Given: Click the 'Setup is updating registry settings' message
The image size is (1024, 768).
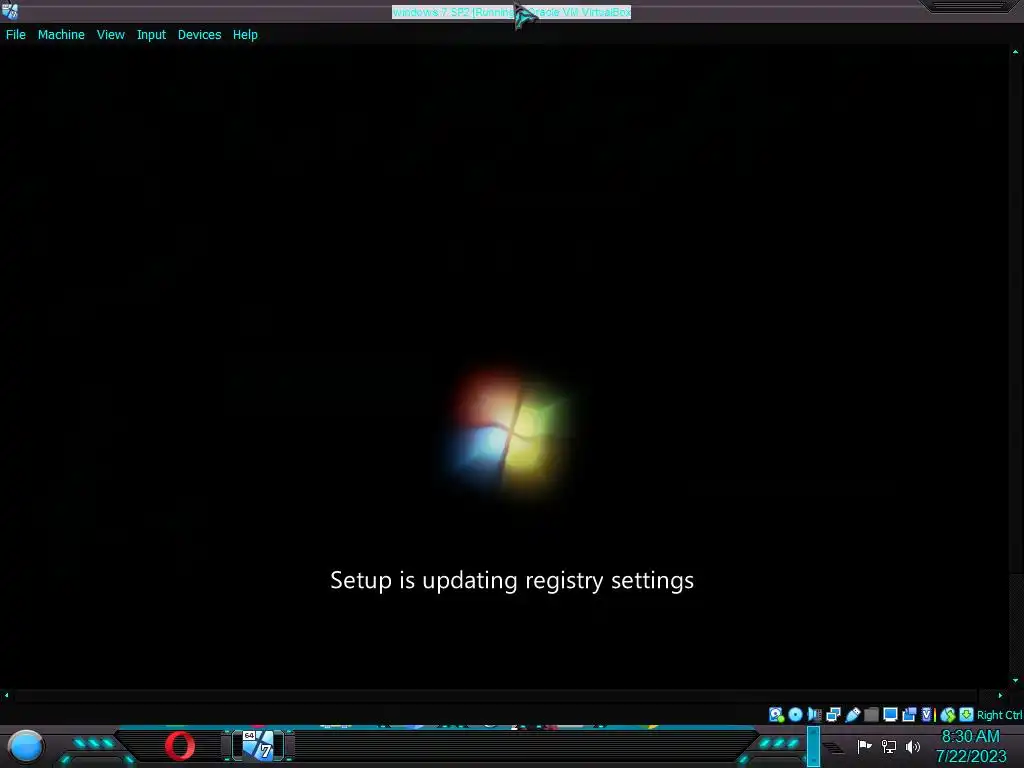Looking at the screenshot, I should pos(512,581).
